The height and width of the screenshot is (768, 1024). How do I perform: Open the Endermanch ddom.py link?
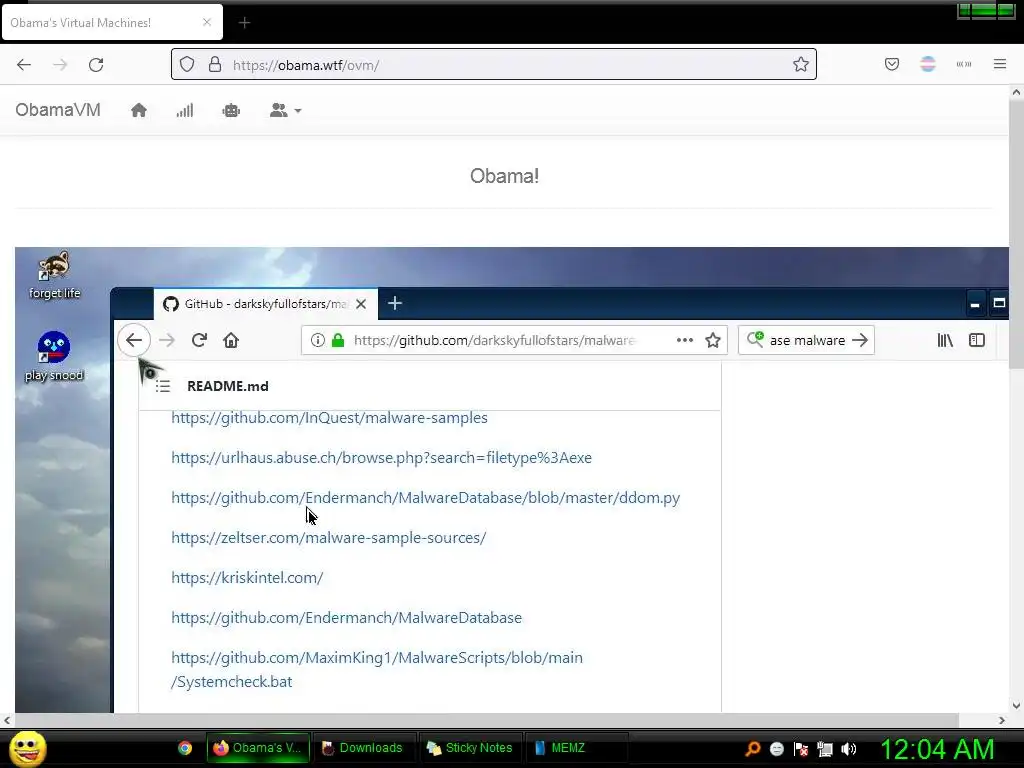(x=426, y=498)
